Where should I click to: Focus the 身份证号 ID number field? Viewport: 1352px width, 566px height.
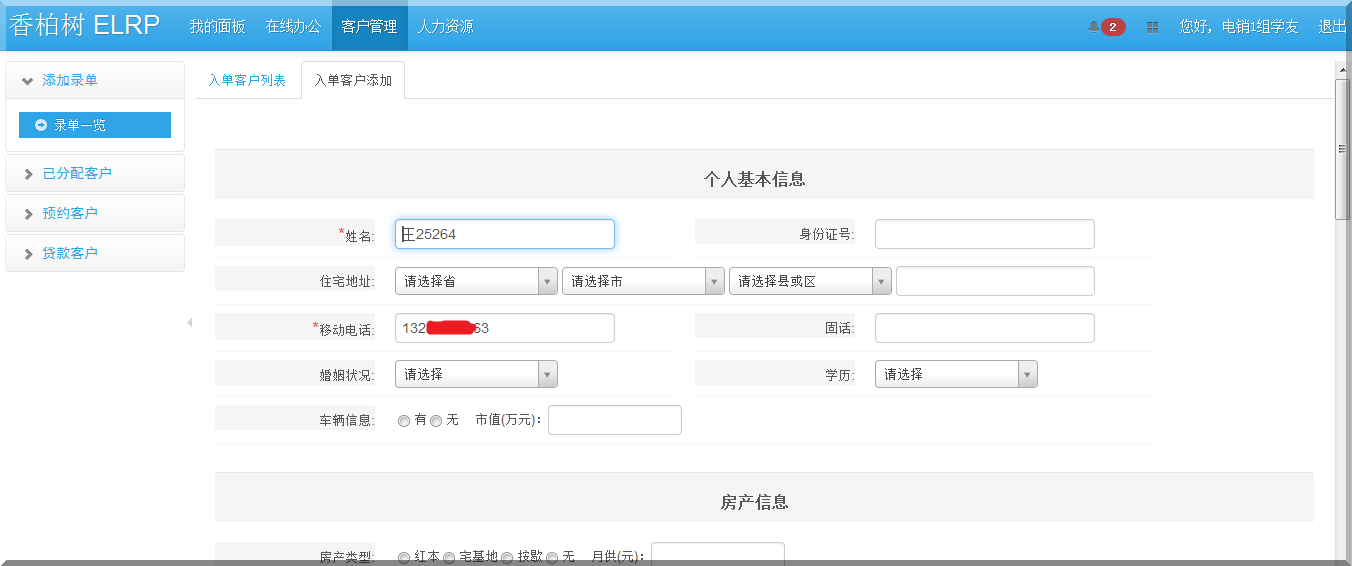point(985,234)
